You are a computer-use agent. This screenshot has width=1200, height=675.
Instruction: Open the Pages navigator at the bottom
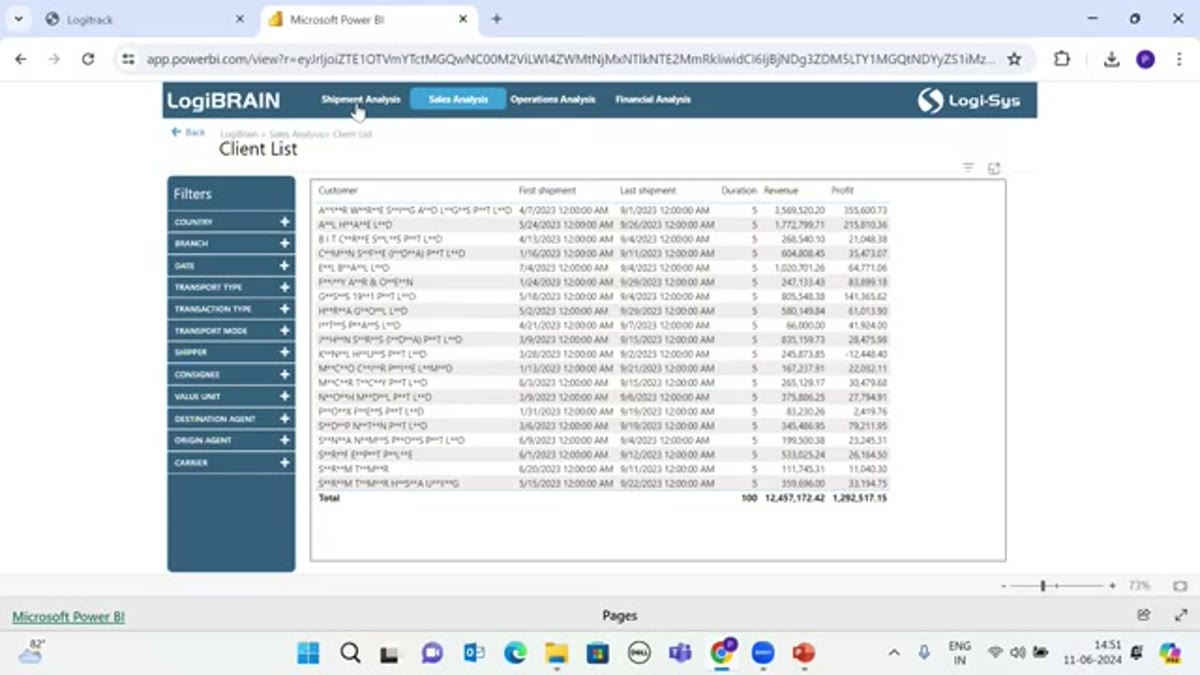pos(619,616)
